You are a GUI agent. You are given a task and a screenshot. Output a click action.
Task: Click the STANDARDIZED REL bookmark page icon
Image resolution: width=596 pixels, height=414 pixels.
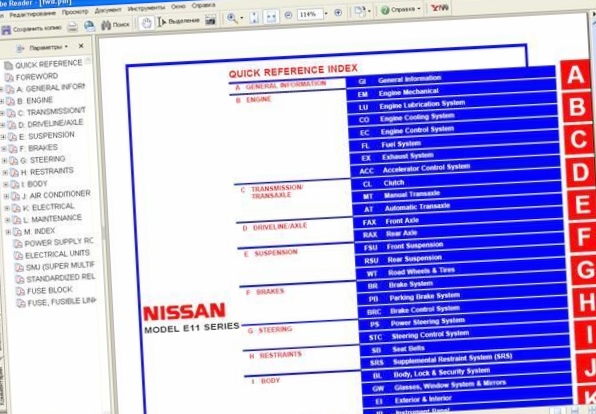20,279
